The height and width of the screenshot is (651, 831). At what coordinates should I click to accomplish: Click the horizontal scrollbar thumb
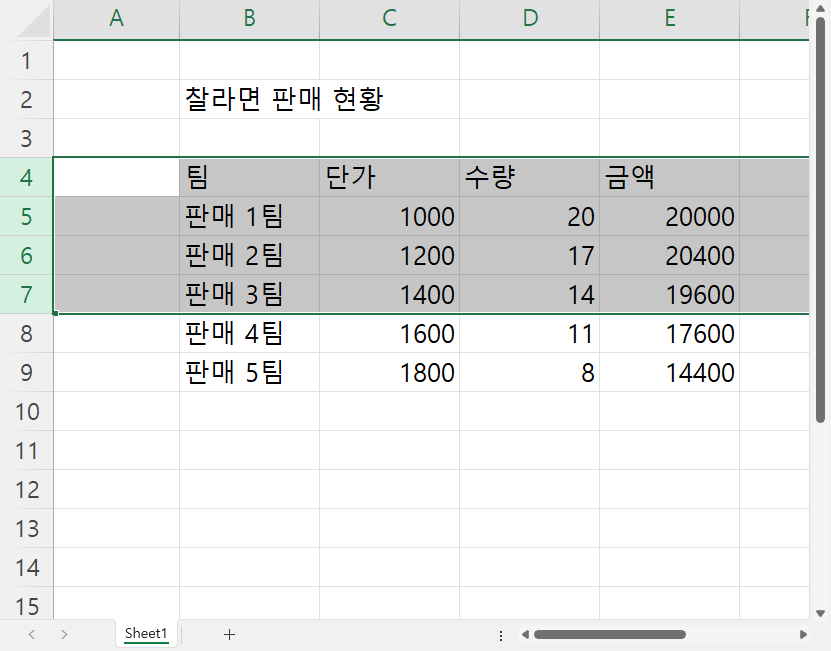pyautogui.click(x=609, y=634)
